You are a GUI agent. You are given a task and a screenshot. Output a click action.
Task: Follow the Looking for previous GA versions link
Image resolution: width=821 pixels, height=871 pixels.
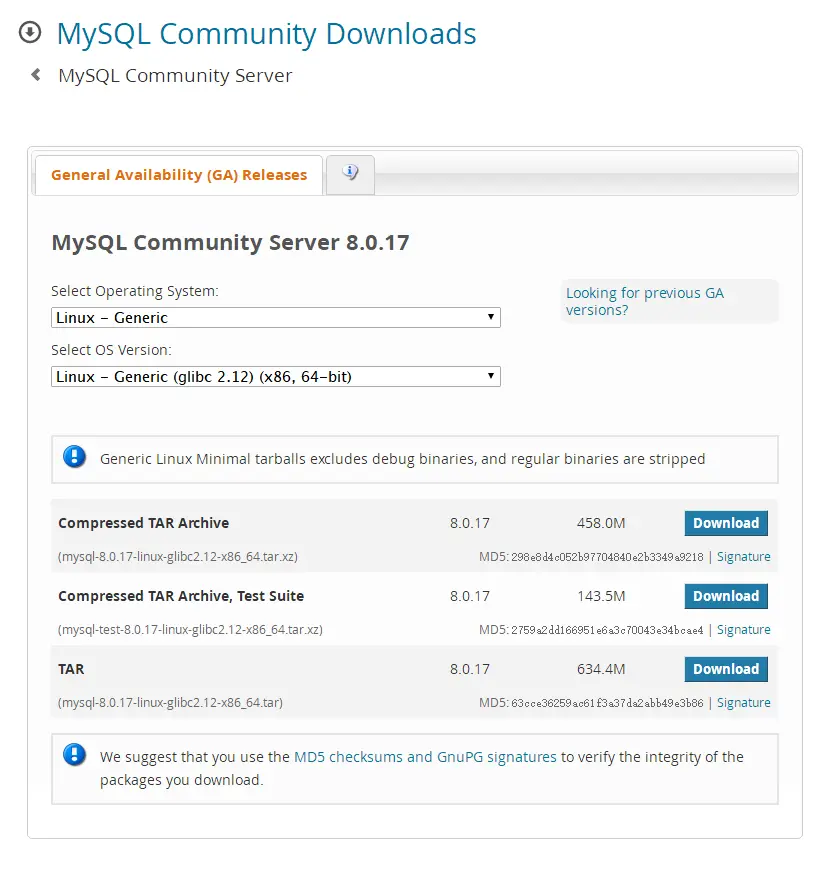pos(644,301)
